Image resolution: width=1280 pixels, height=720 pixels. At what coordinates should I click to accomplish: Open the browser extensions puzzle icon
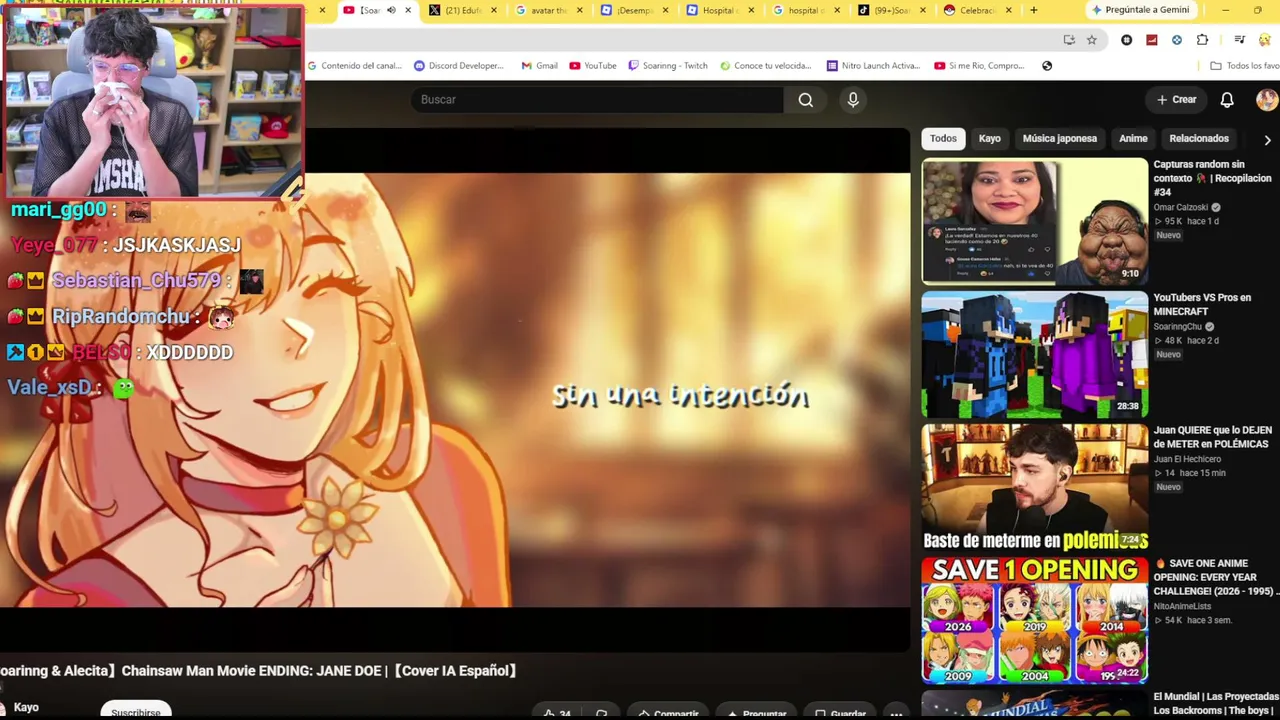(1202, 40)
